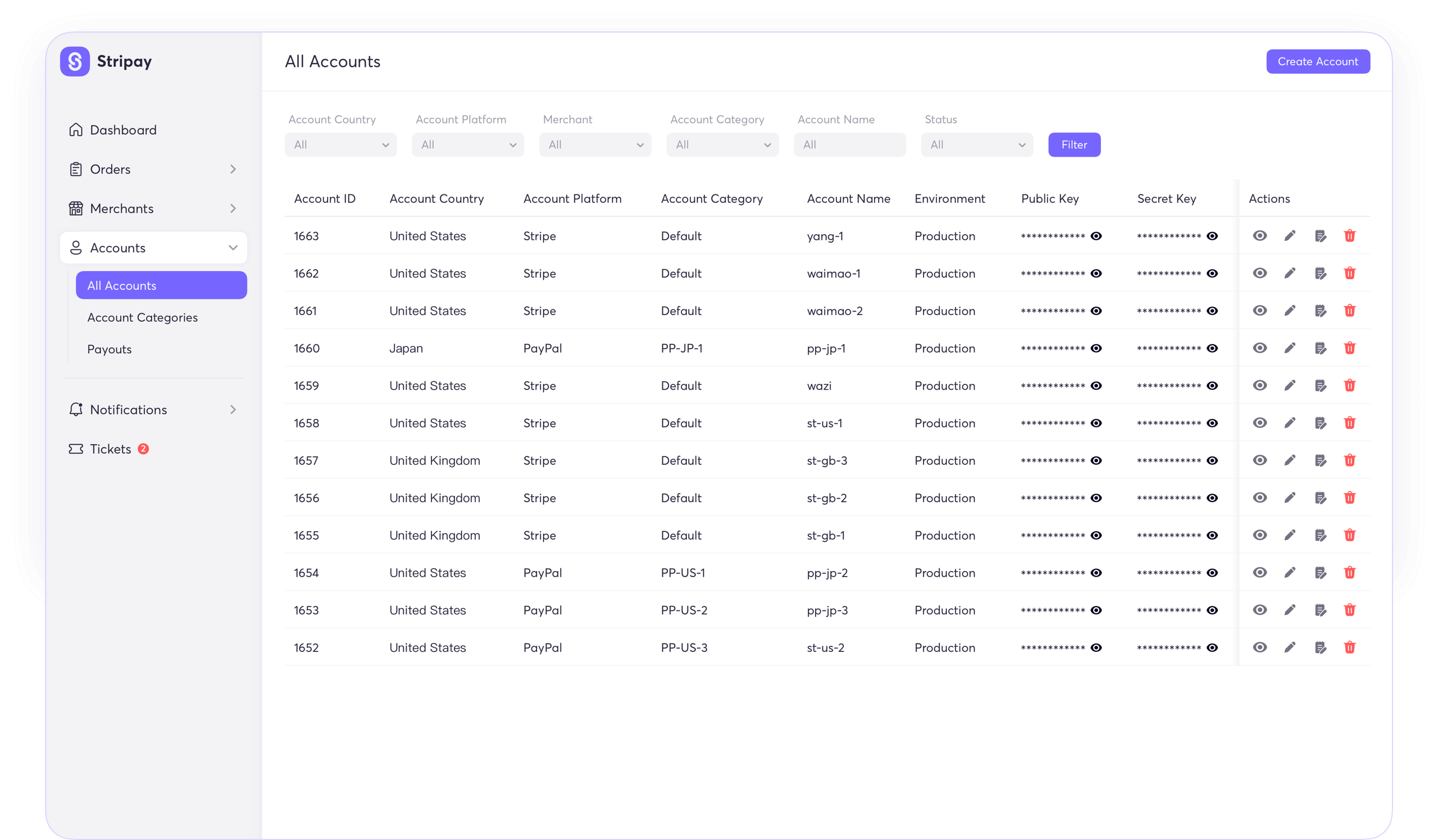1438x840 pixels.
Task: Open the Status filter dropdown
Action: [x=977, y=145]
